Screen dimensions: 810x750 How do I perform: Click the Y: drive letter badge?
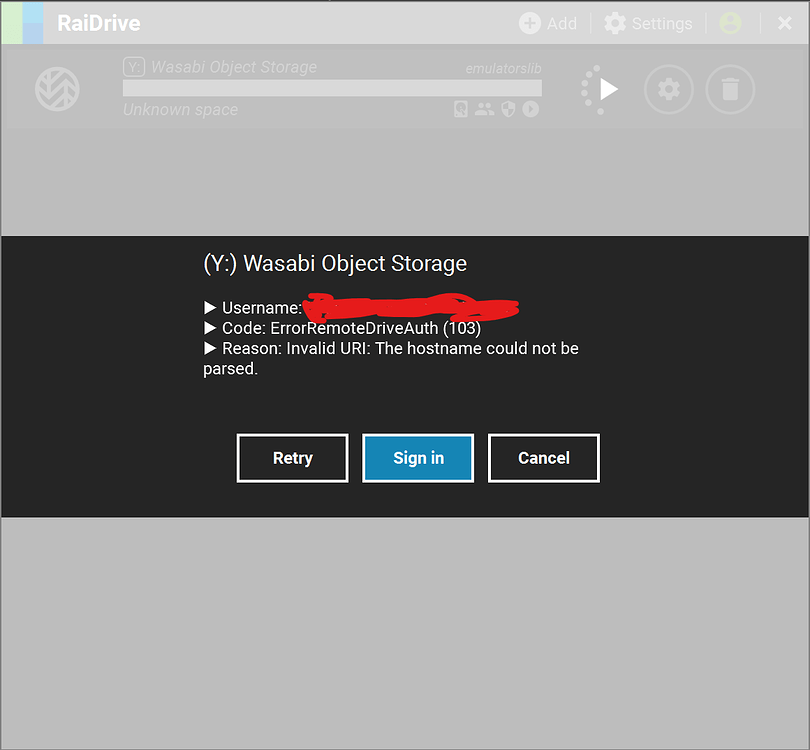tap(134, 67)
